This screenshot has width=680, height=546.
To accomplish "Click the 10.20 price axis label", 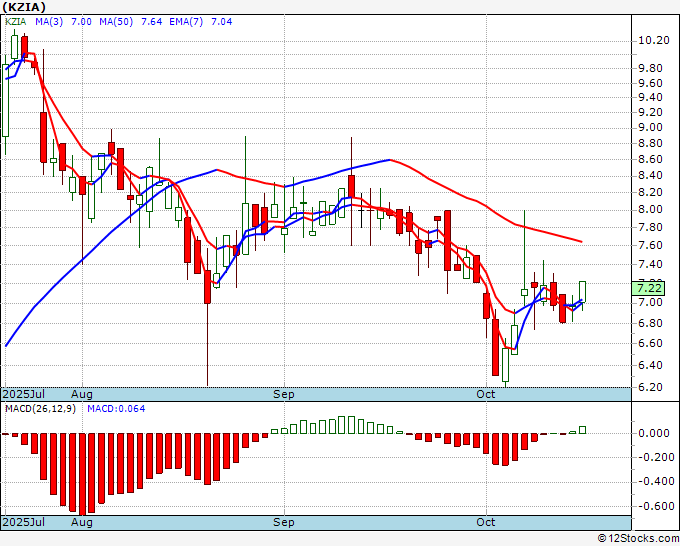I will point(654,40).
